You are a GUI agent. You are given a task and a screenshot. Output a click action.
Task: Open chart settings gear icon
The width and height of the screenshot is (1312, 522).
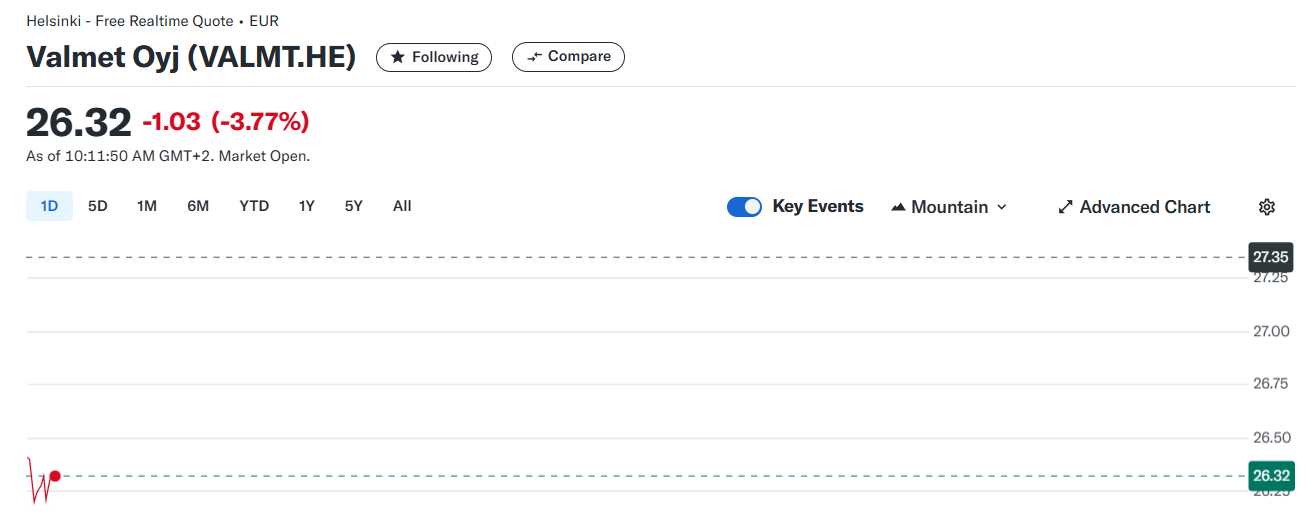click(1267, 207)
